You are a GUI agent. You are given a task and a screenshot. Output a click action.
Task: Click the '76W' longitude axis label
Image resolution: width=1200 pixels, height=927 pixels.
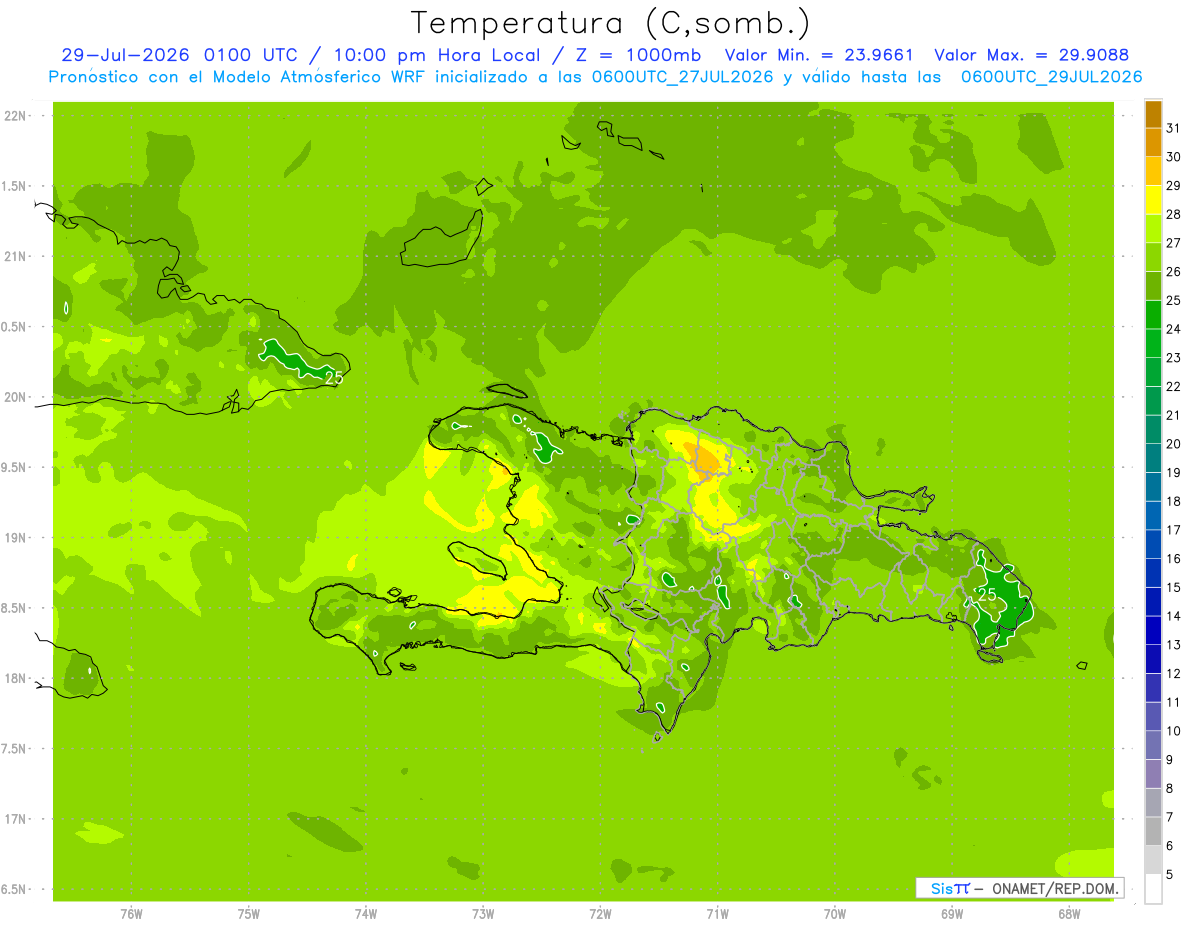[131, 914]
